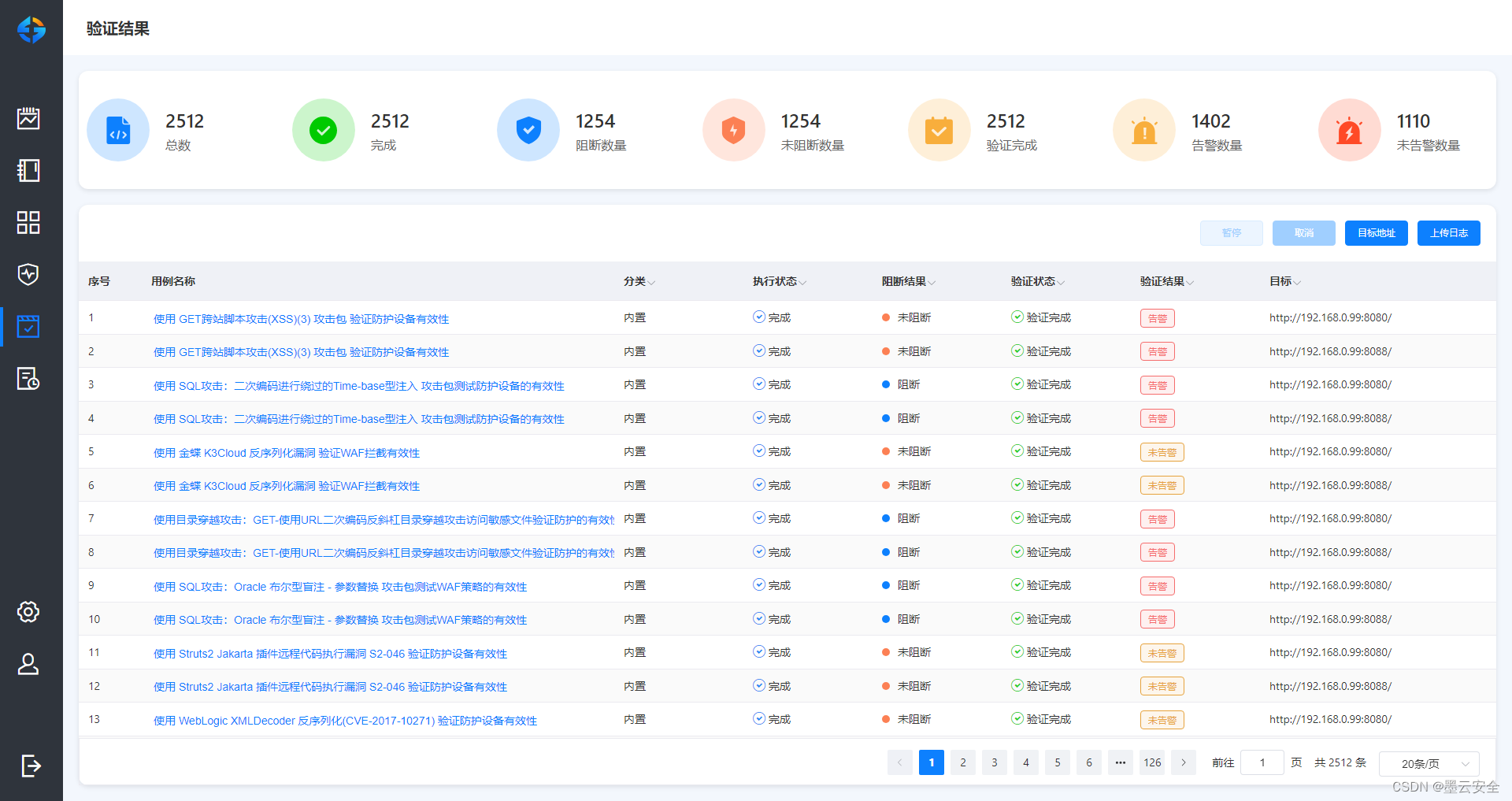
Task: Open the user profile sidebar icon
Action: (x=28, y=664)
